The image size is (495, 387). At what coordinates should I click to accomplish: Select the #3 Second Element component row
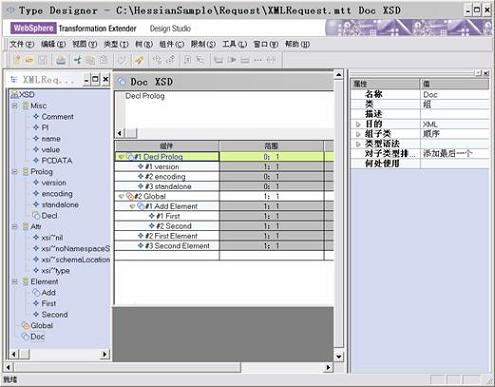click(x=166, y=246)
